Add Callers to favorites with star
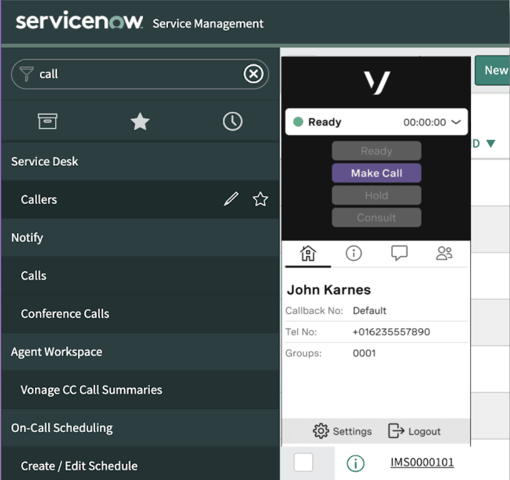Image resolution: width=510 pixels, height=480 pixels. coord(260,199)
